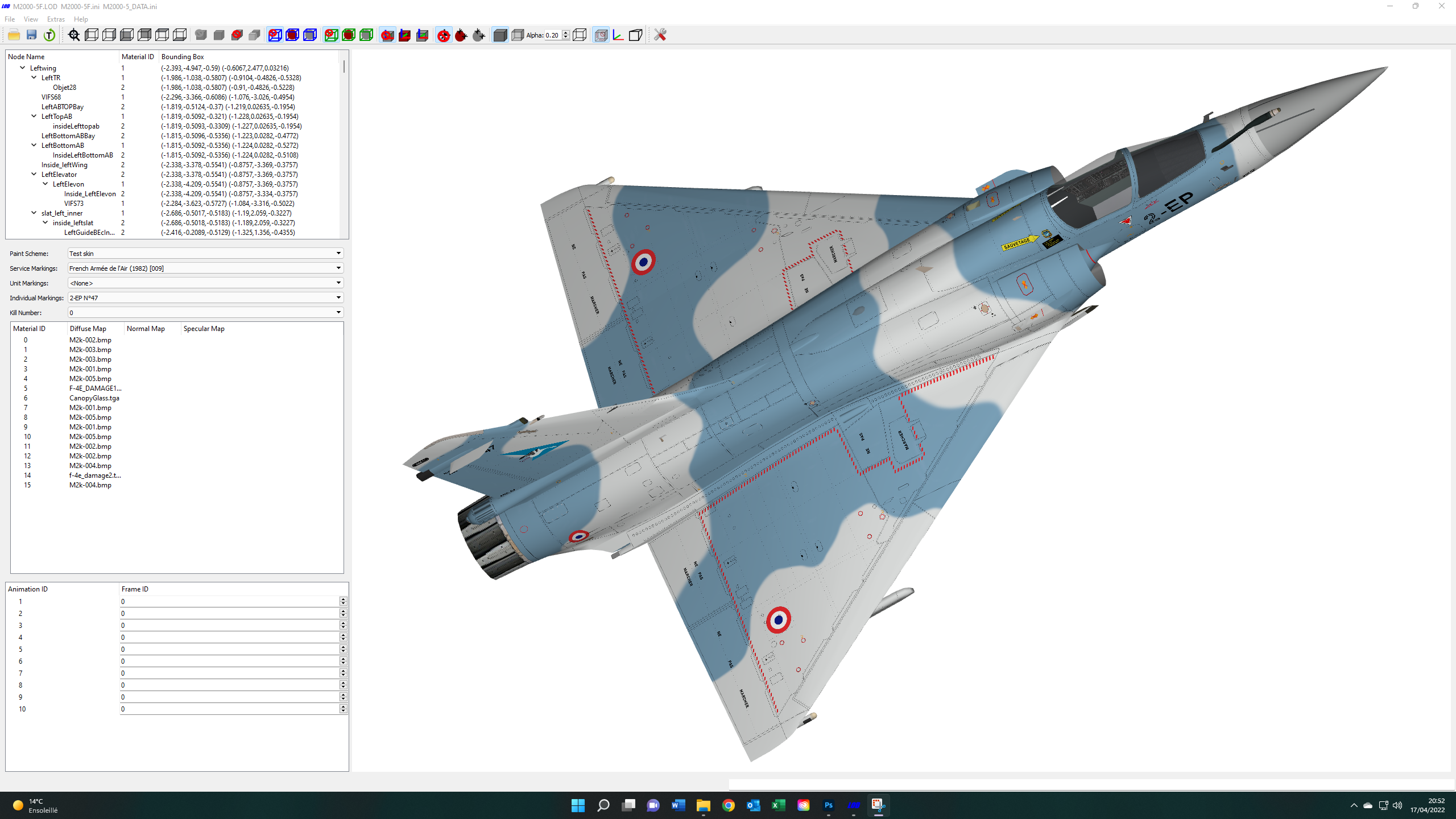Click the gray cube with axes icon

pos(423,35)
